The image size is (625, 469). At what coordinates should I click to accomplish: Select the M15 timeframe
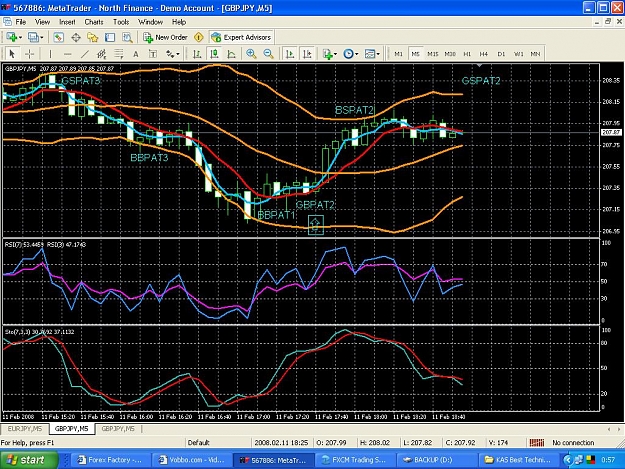[432, 54]
